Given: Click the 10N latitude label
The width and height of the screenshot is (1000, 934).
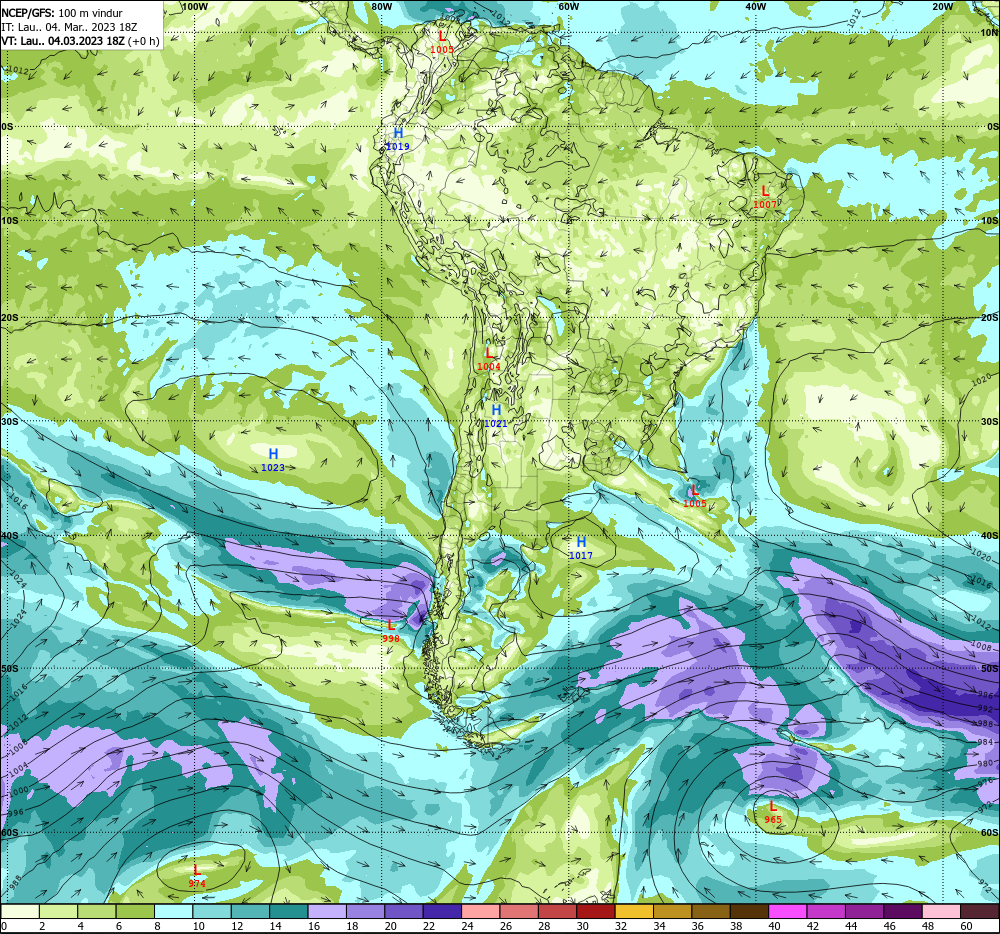Looking at the screenshot, I should [990, 33].
